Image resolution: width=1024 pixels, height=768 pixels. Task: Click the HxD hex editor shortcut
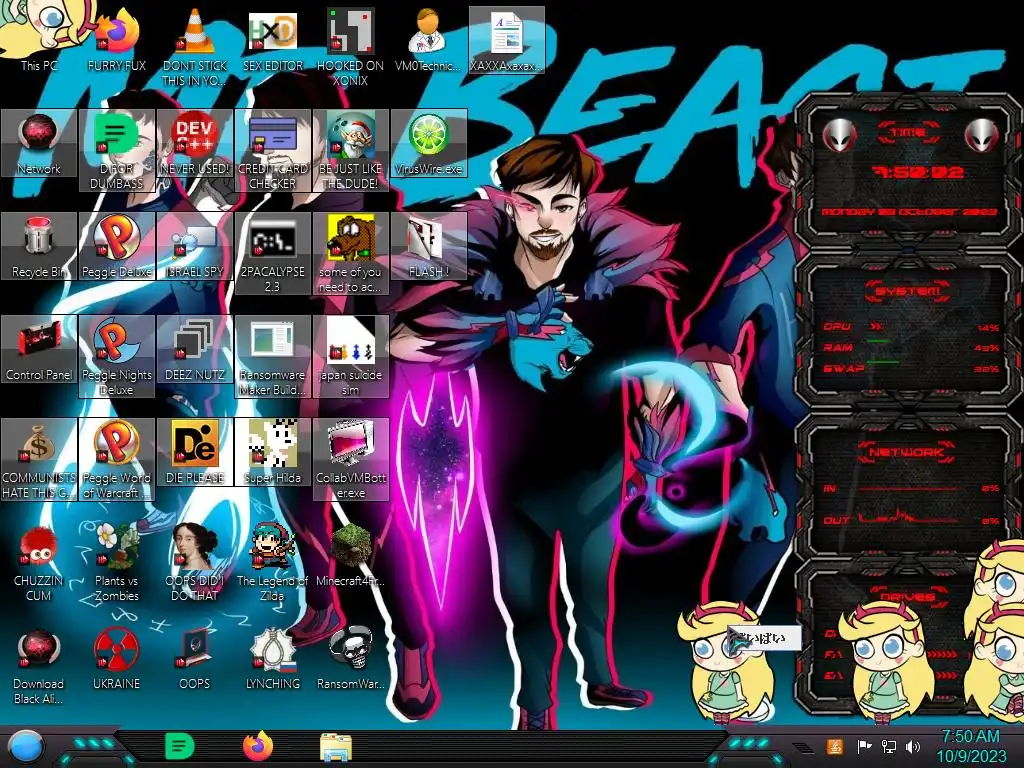click(x=272, y=39)
